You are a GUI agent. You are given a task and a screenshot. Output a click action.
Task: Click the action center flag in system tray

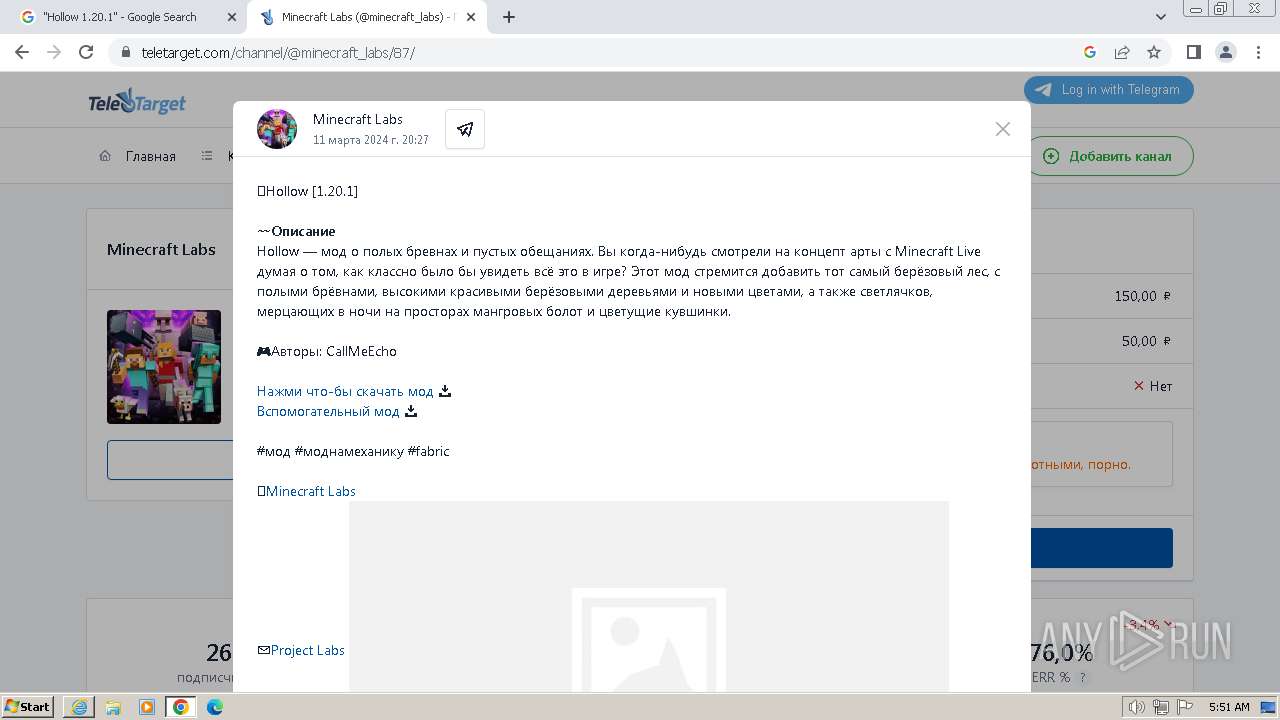click(x=1184, y=707)
